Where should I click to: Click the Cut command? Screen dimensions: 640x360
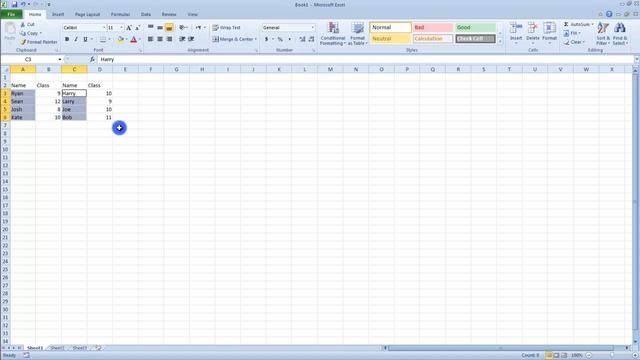(x=28, y=24)
